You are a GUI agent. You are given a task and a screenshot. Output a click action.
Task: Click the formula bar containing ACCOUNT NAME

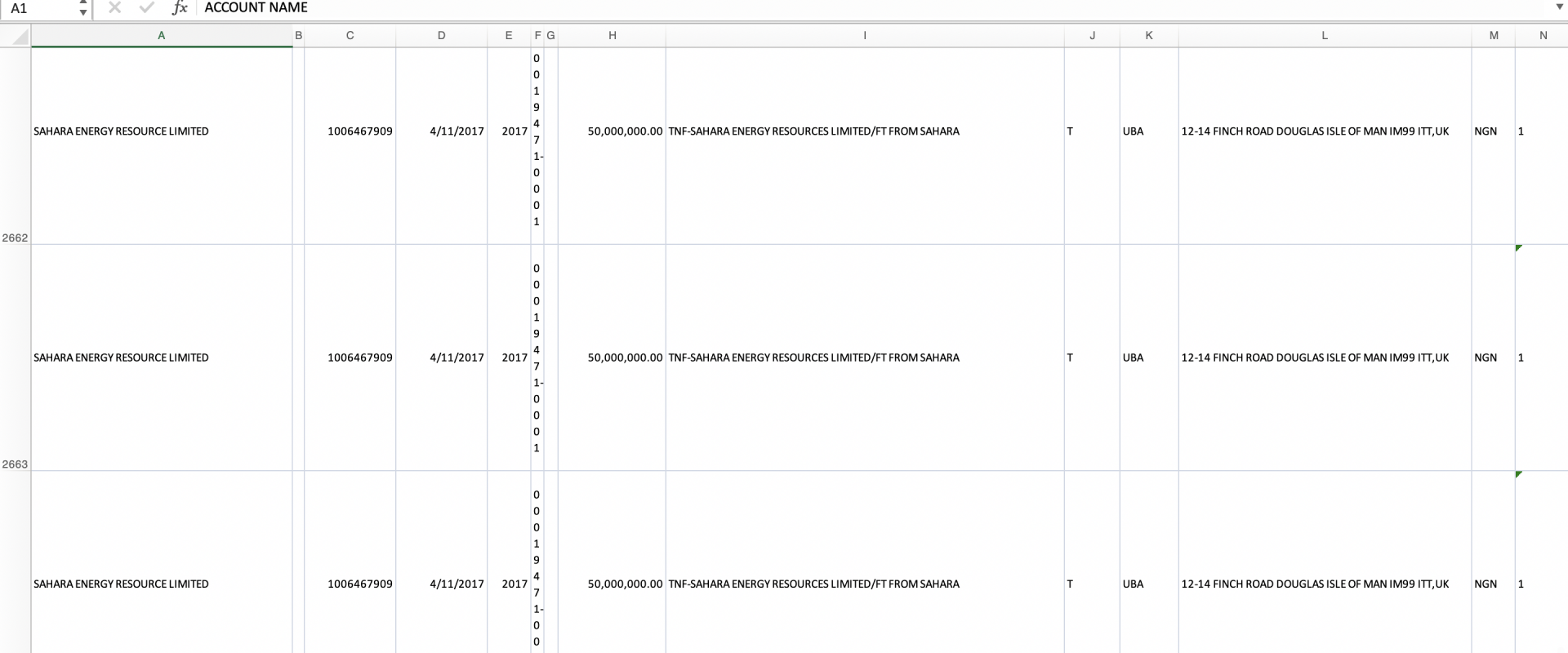[x=874, y=7]
